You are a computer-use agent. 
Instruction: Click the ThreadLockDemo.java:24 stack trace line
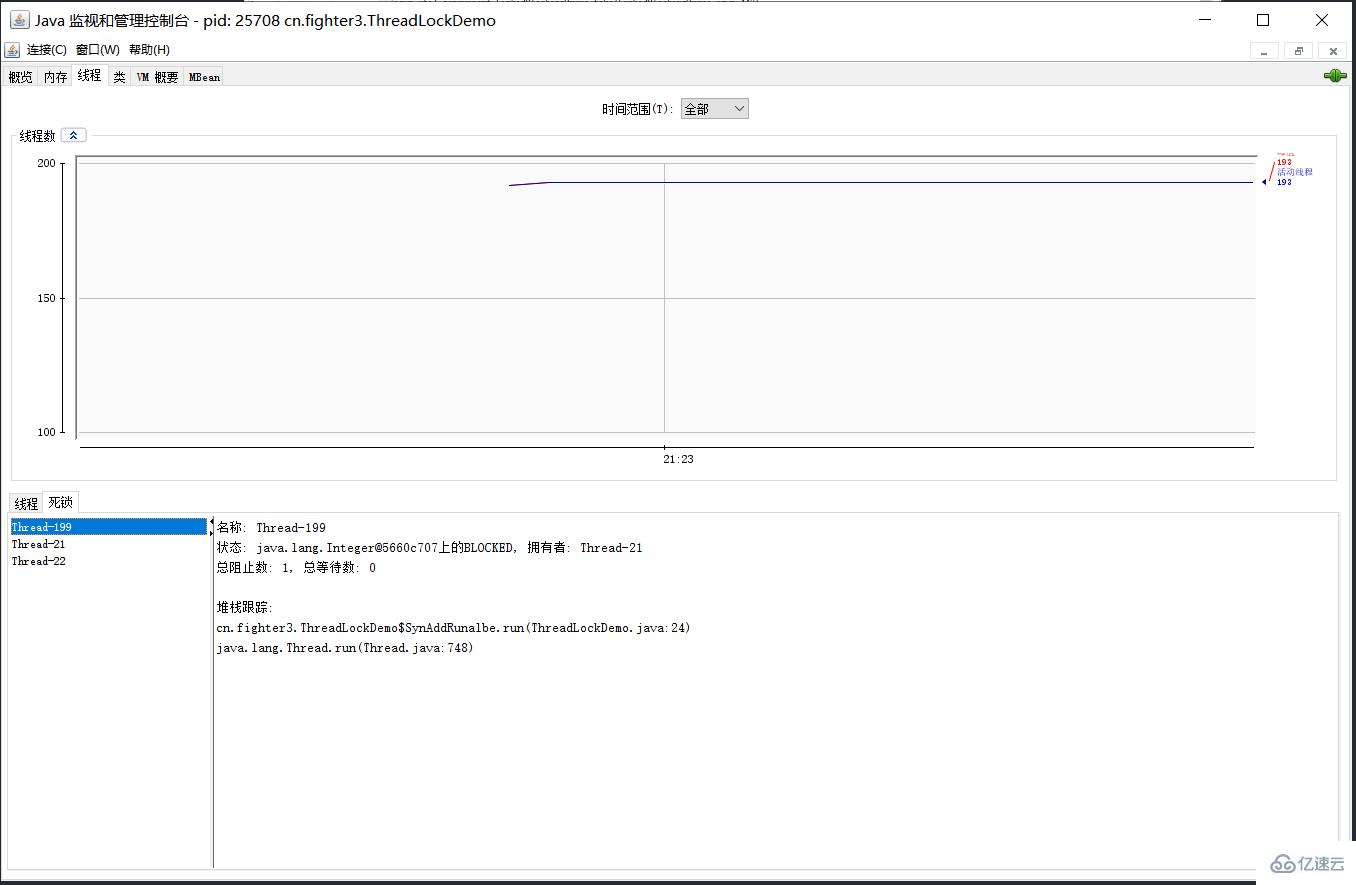pos(453,628)
